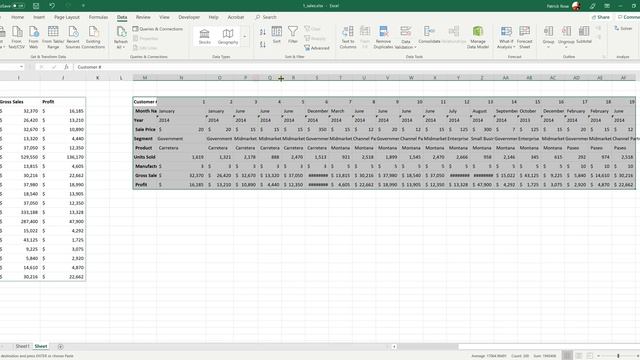Open Manage Data Model
Image resolution: width=640 pixels, height=360 pixels.
coord(478,37)
